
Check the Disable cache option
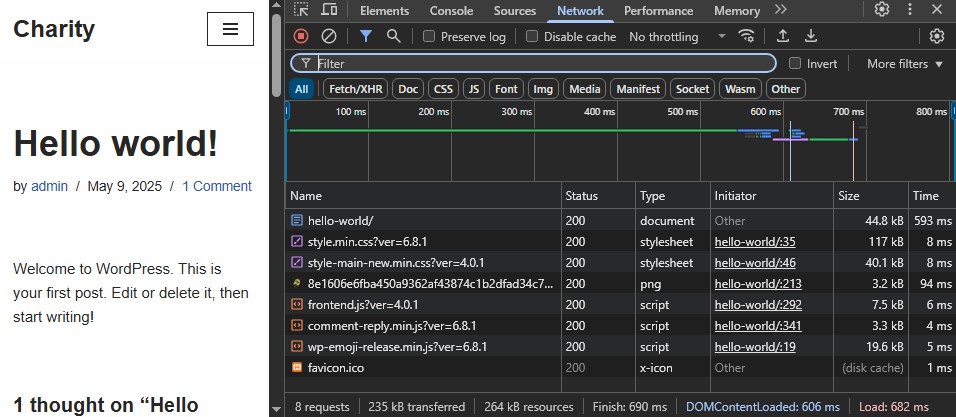point(532,37)
